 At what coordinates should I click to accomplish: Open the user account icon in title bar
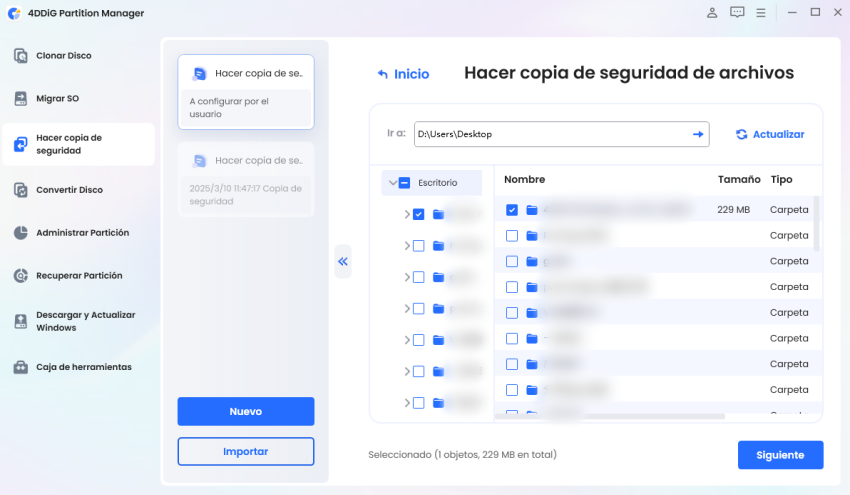[712, 12]
